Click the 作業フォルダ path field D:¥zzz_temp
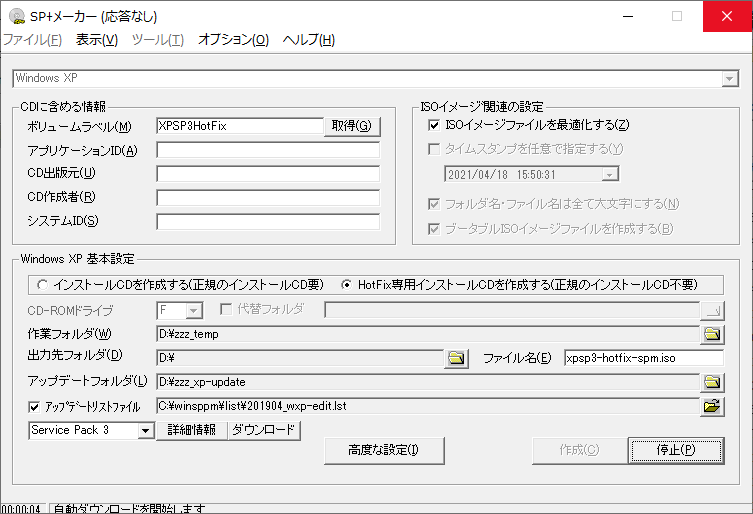The image size is (753, 514). (428, 334)
